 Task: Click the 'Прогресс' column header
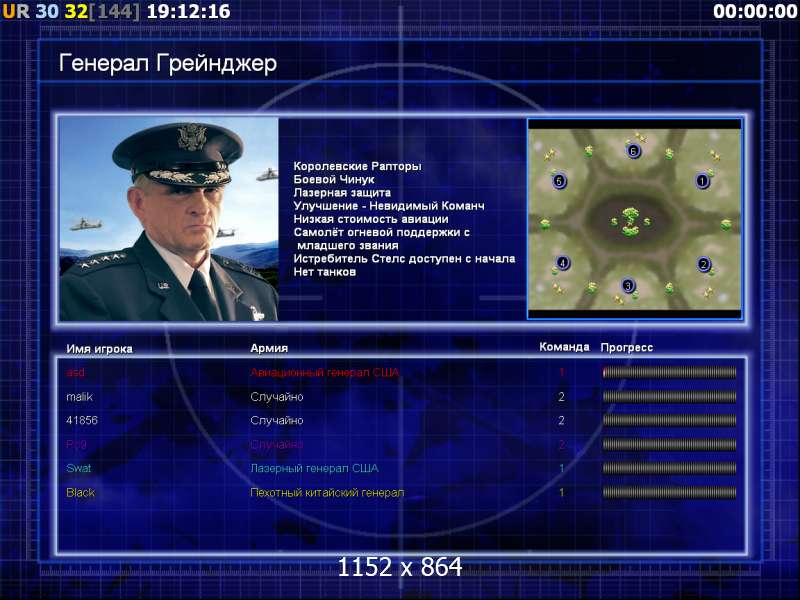tap(627, 347)
